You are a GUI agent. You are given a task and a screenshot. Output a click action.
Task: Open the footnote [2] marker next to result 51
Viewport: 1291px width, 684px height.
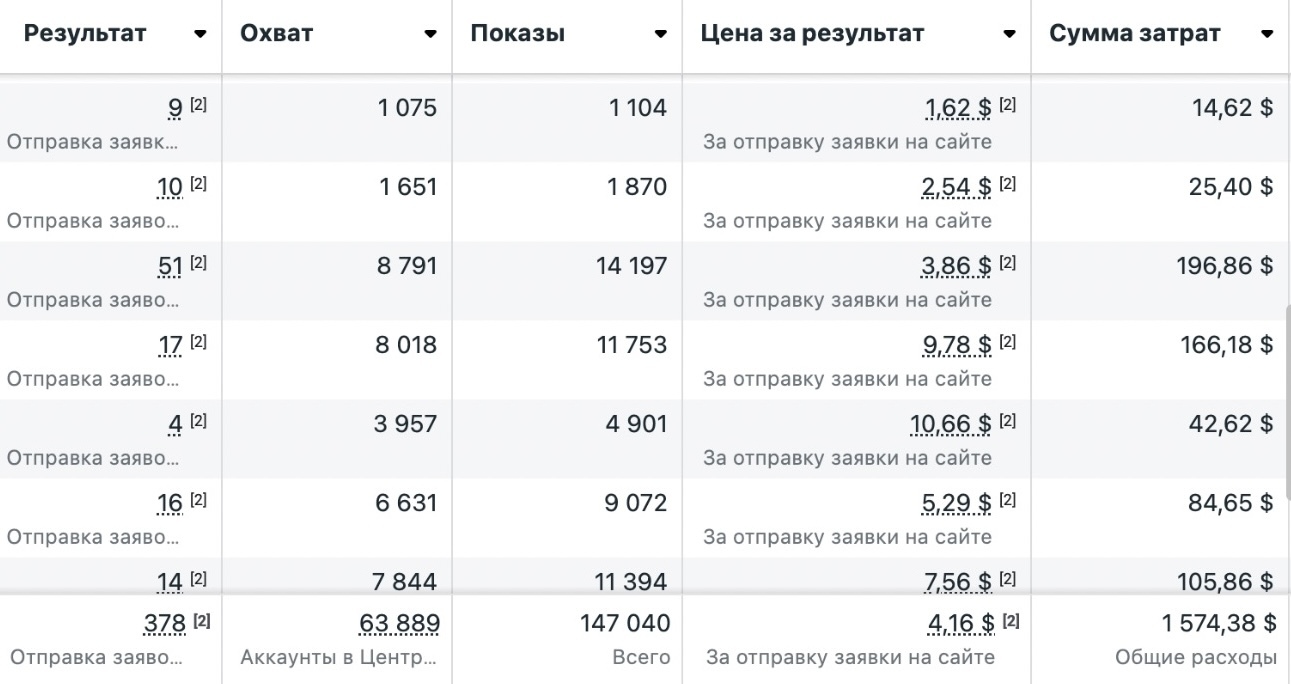tap(198, 264)
